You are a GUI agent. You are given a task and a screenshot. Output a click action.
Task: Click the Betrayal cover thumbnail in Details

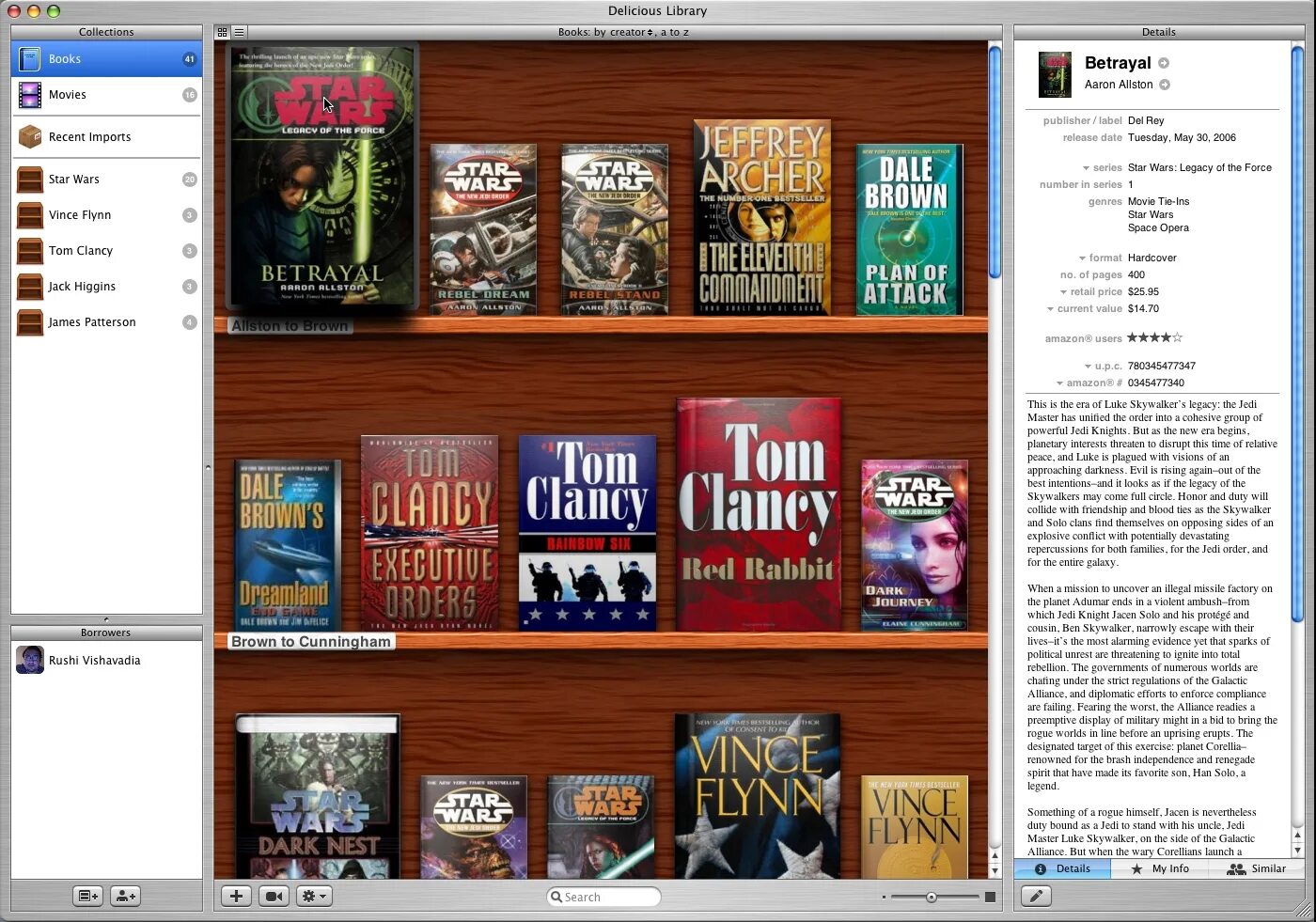(x=1055, y=74)
